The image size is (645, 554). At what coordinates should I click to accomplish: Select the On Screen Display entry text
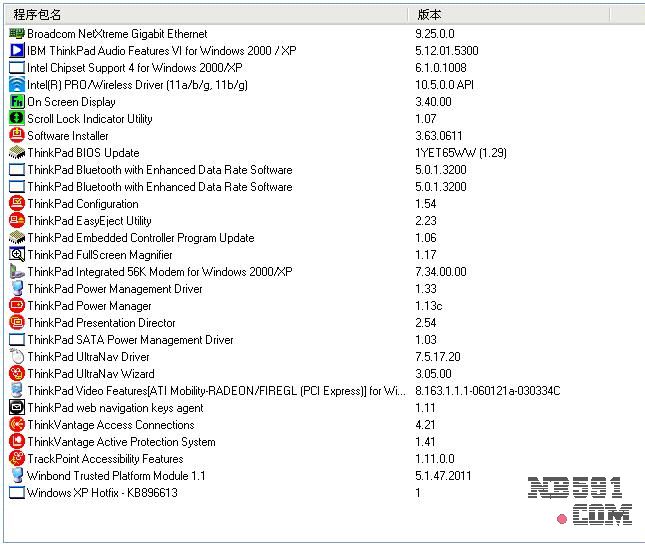click(71, 102)
